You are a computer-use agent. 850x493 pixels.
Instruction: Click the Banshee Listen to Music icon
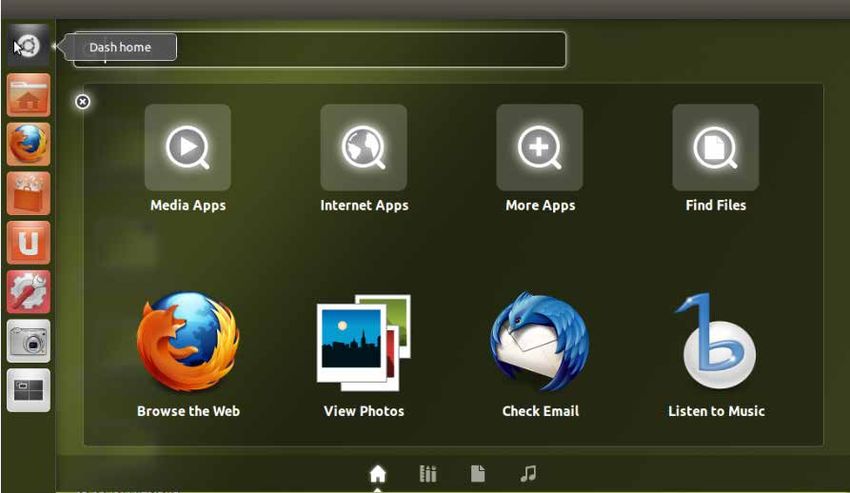tap(716, 341)
